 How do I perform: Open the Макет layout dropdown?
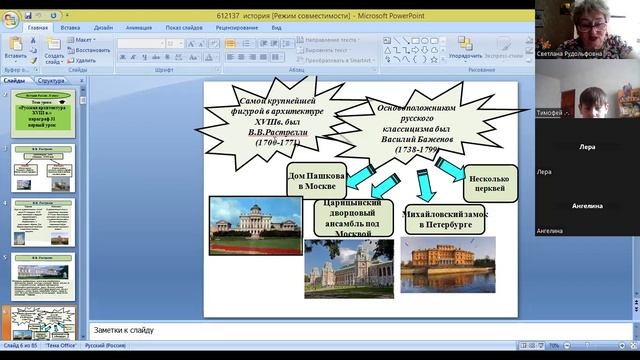(x=81, y=40)
